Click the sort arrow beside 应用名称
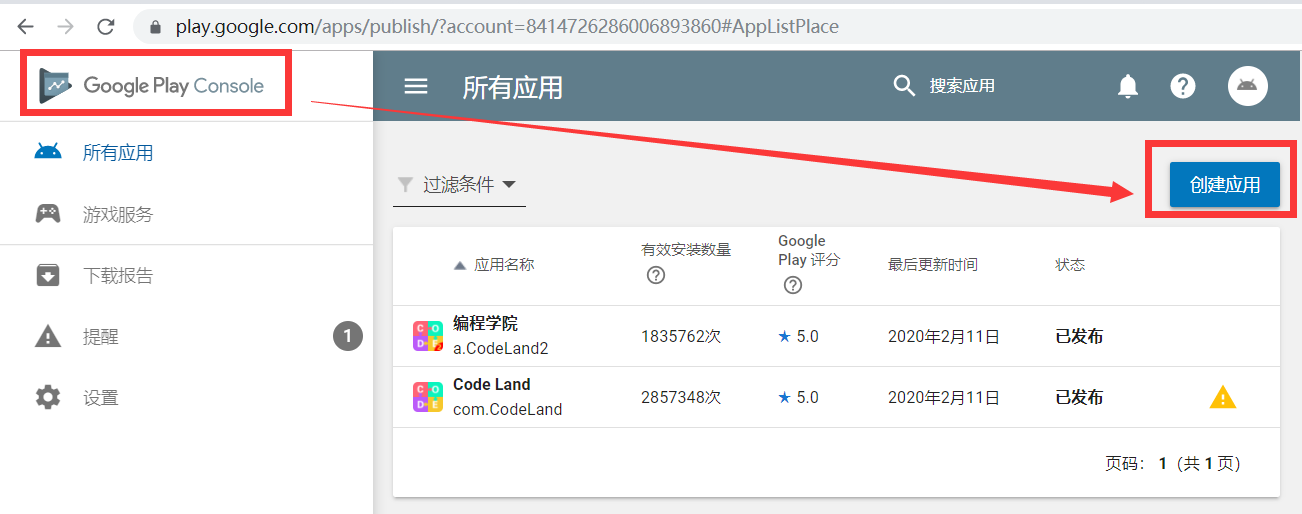Image resolution: width=1302 pixels, height=514 pixels. [460, 265]
